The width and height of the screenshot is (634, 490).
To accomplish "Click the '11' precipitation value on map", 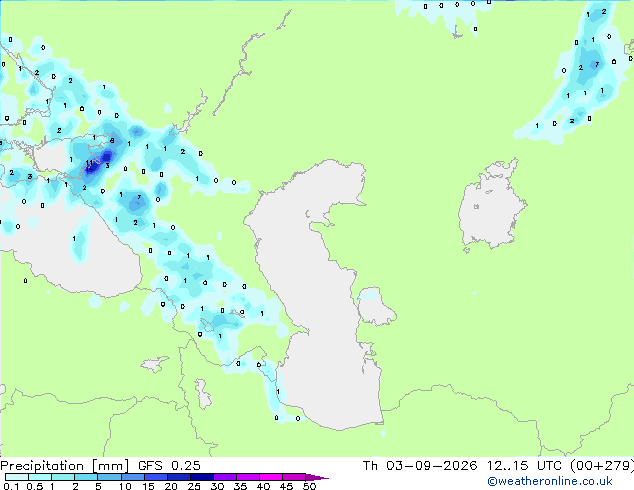I will (x=89, y=163).
